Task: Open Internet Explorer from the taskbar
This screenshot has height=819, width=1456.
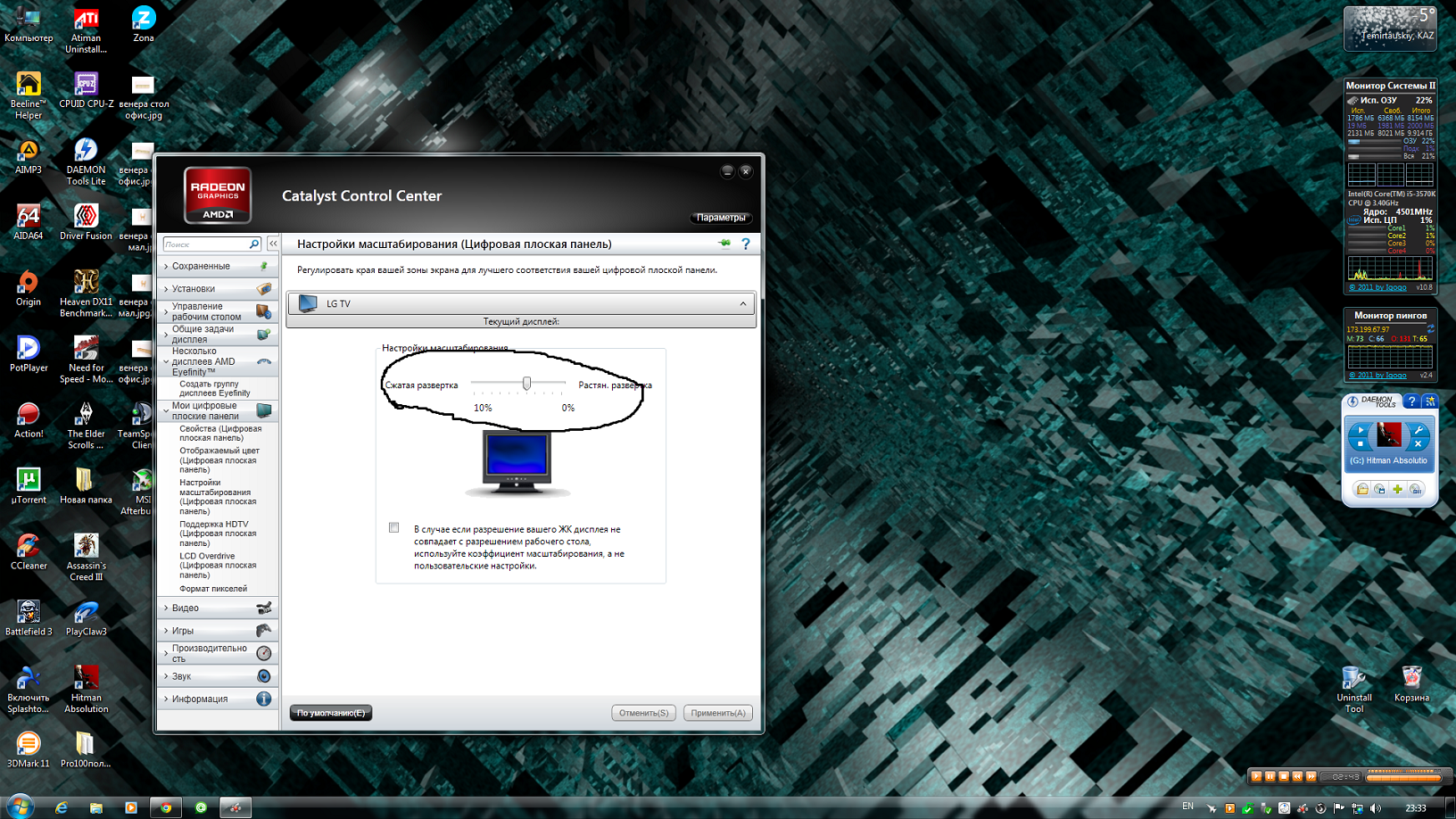Action: click(x=62, y=807)
